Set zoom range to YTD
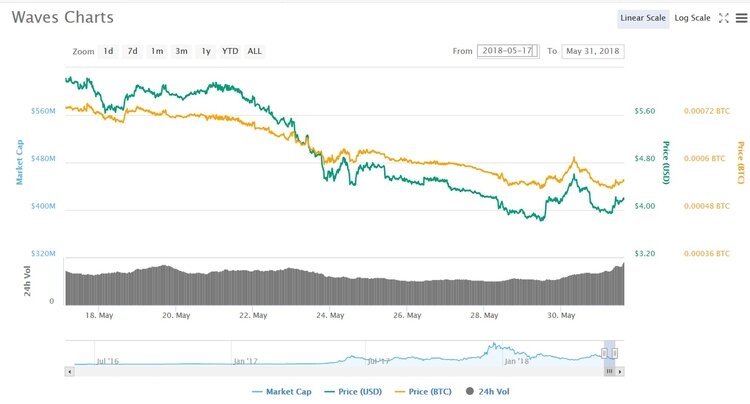The width and height of the screenshot is (750, 404). click(x=230, y=51)
